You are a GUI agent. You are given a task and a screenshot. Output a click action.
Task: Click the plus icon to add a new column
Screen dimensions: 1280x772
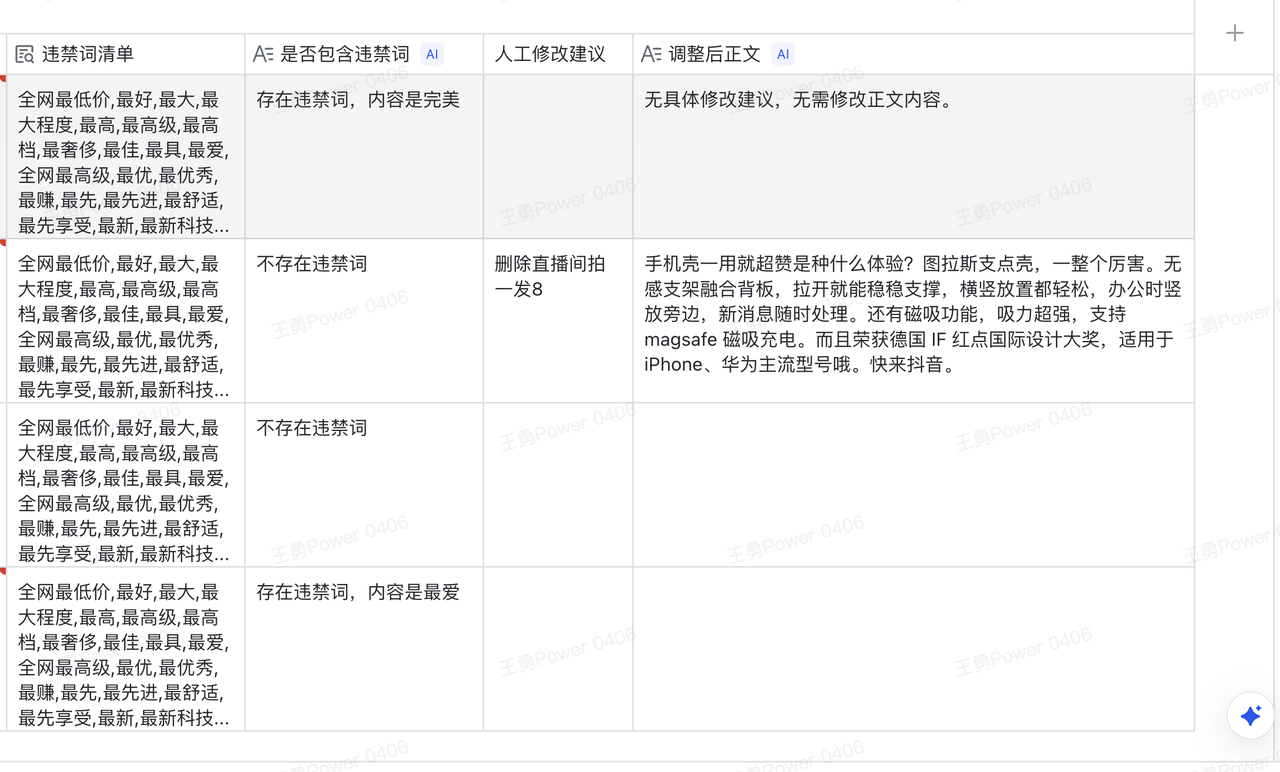tap(1235, 33)
